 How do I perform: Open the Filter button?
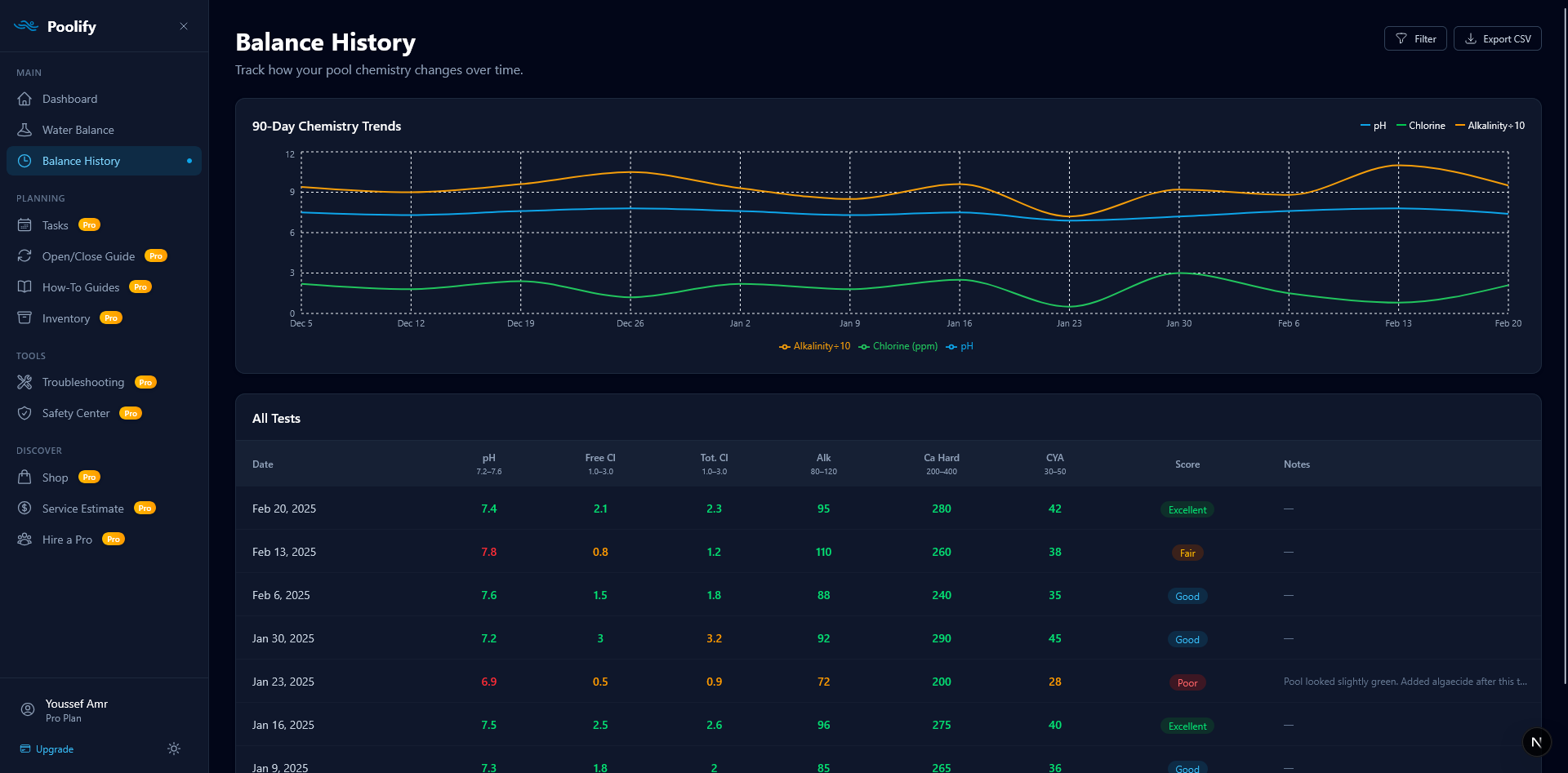(1415, 38)
